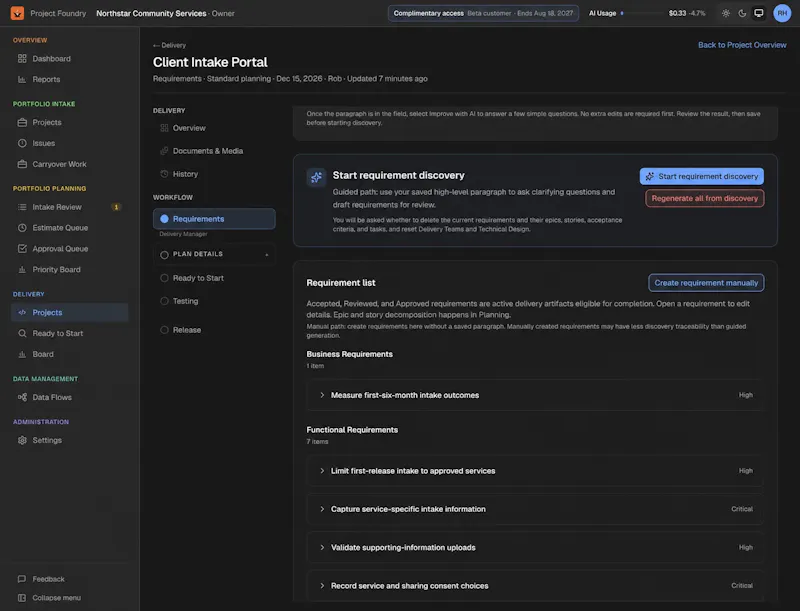Expand Record service and sharing consent choices
The image size is (800, 611).
coord(535,585)
